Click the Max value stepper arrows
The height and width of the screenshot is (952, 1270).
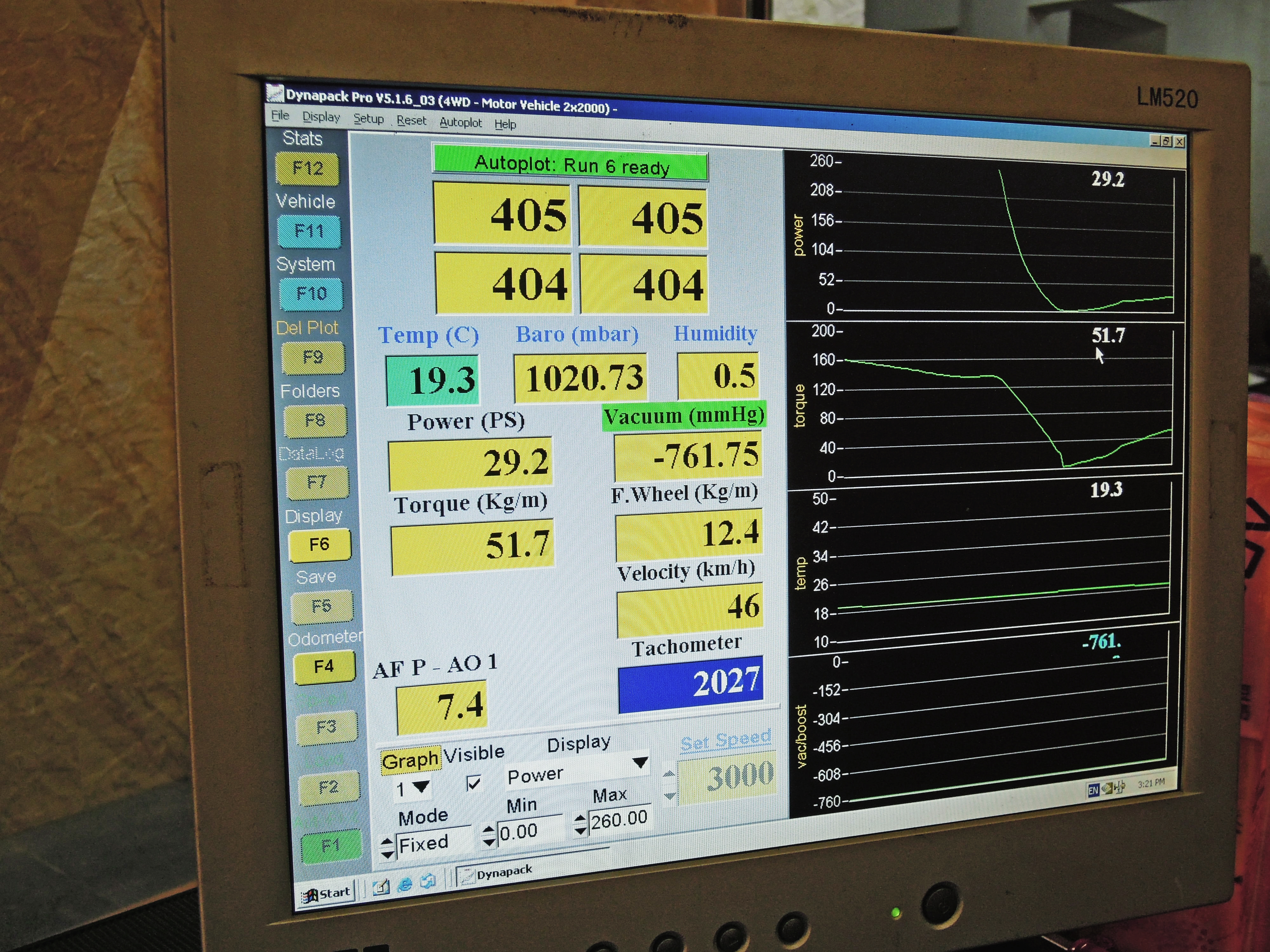click(x=580, y=825)
